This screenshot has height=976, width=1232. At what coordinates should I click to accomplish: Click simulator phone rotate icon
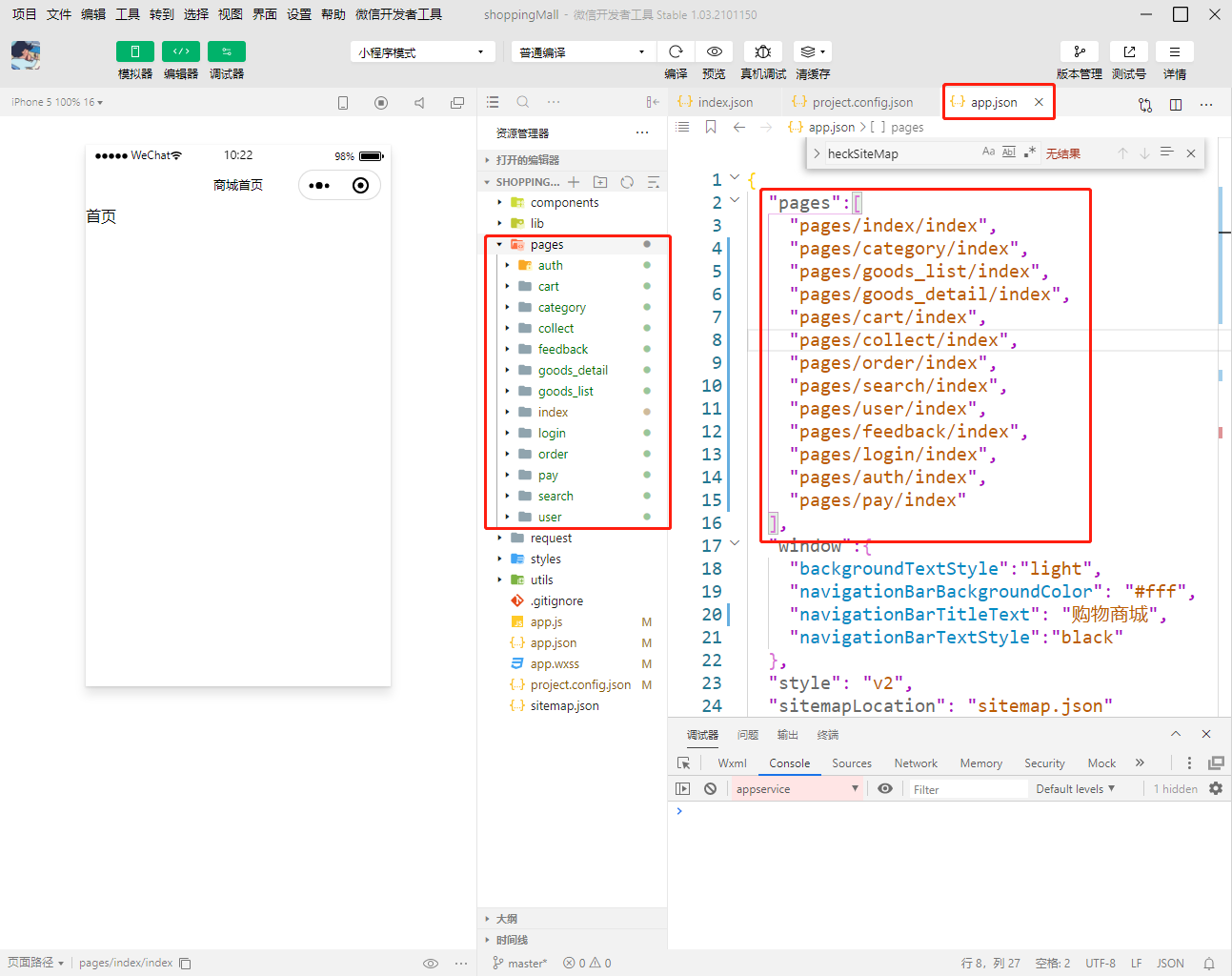pos(343,103)
